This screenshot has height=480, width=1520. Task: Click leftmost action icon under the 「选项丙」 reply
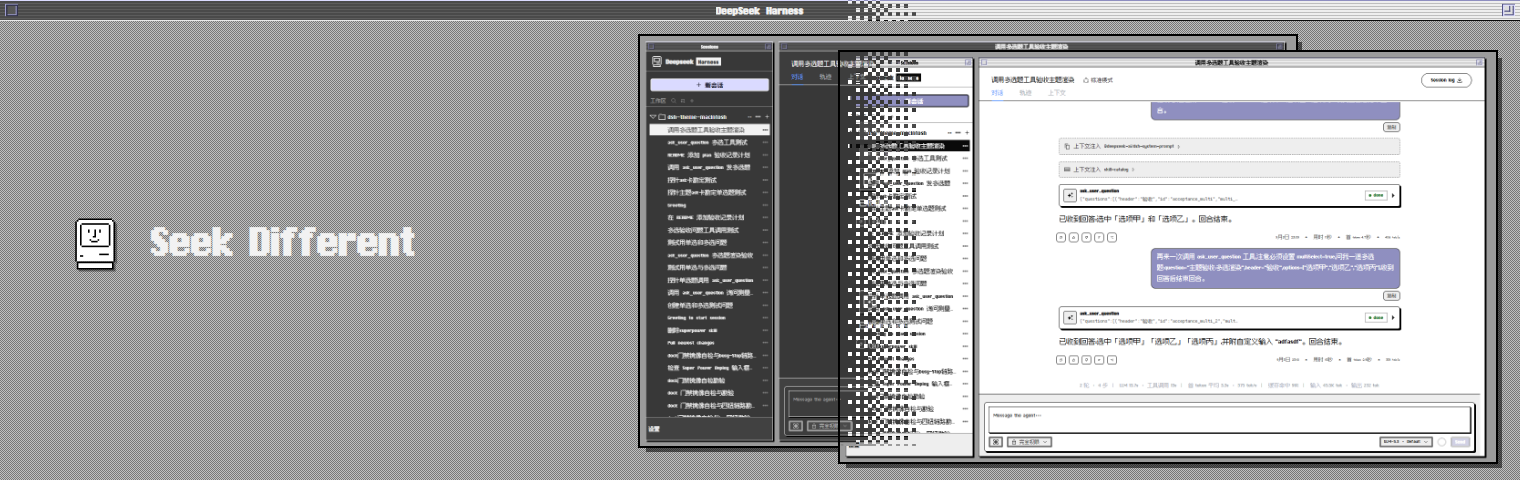pyautogui.click(x=1062, y=359)
